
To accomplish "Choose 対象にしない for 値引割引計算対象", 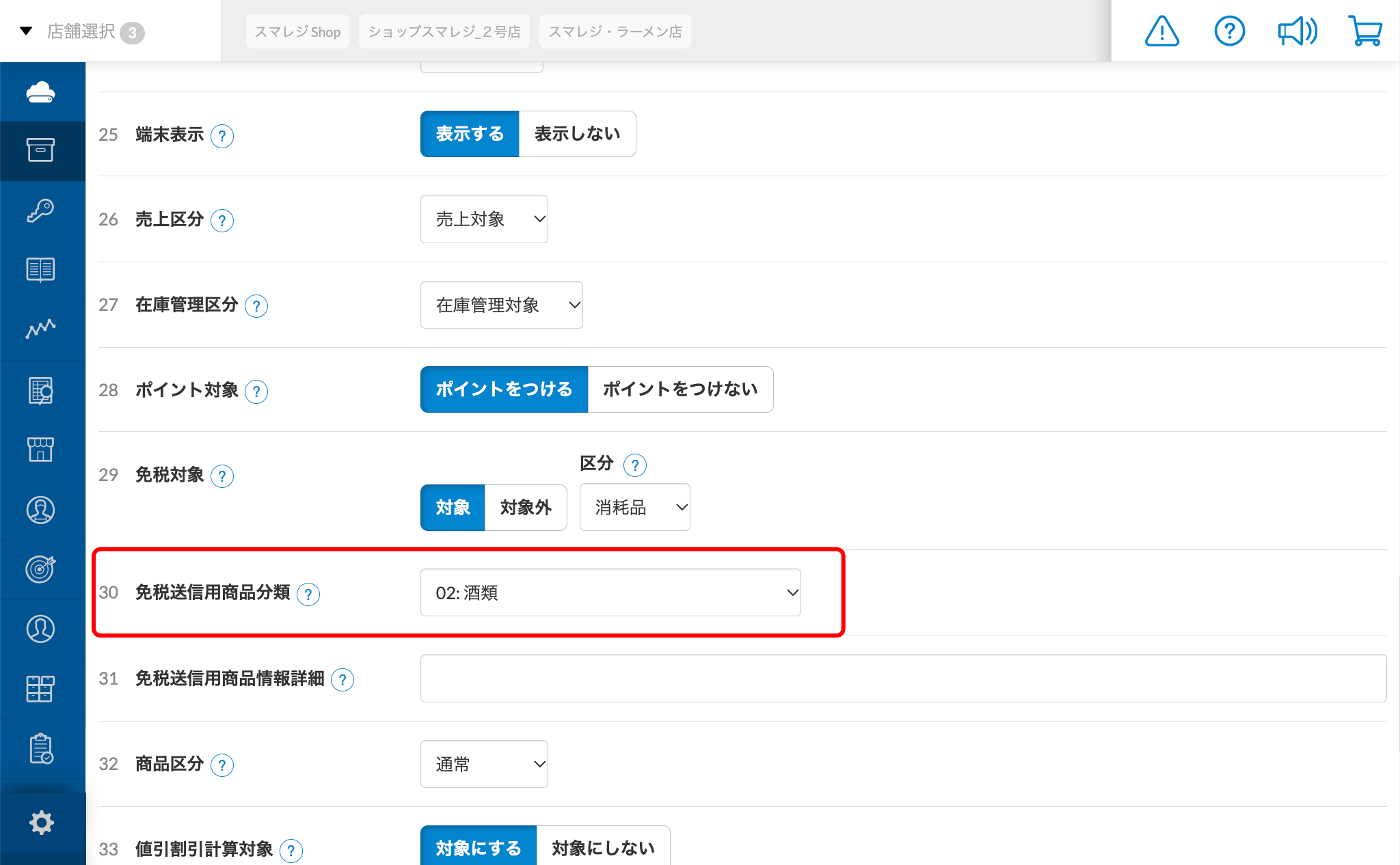I will pyautogui.click(x=603, y=847).
